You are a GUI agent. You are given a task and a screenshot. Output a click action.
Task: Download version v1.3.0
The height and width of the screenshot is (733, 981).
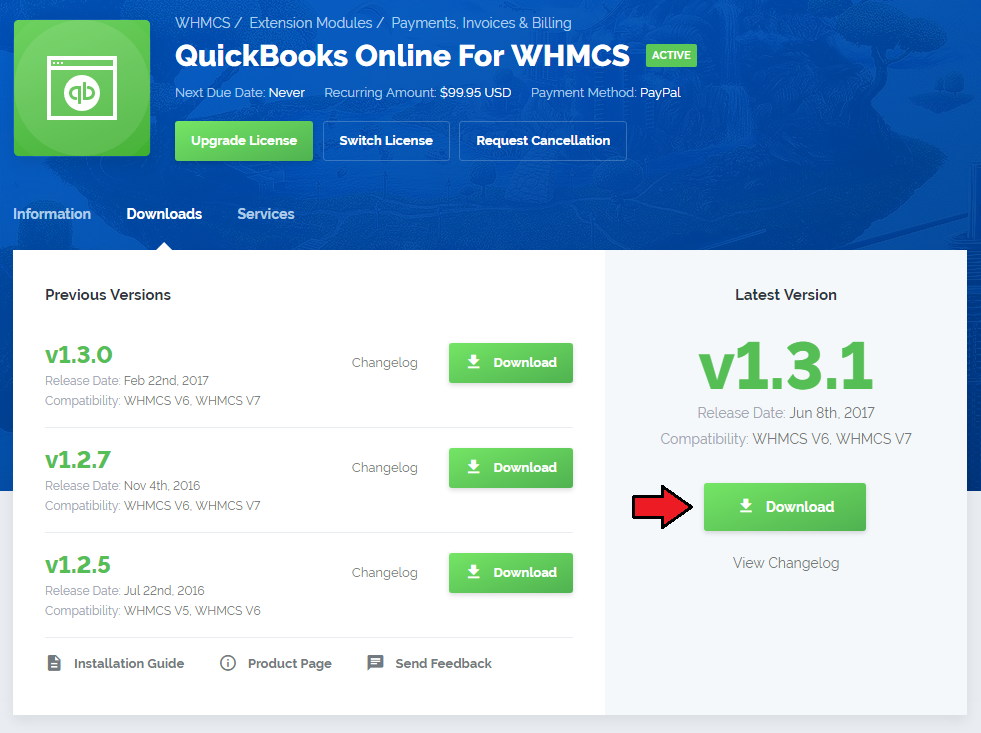511,363
